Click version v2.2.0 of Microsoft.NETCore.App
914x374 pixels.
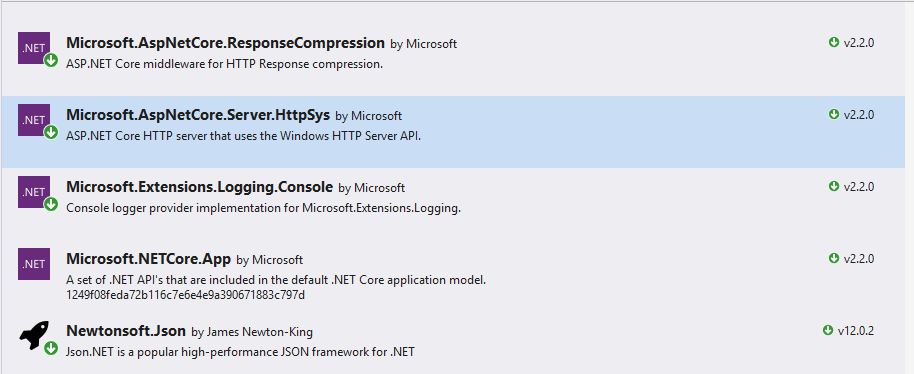(x=859, y=259)
